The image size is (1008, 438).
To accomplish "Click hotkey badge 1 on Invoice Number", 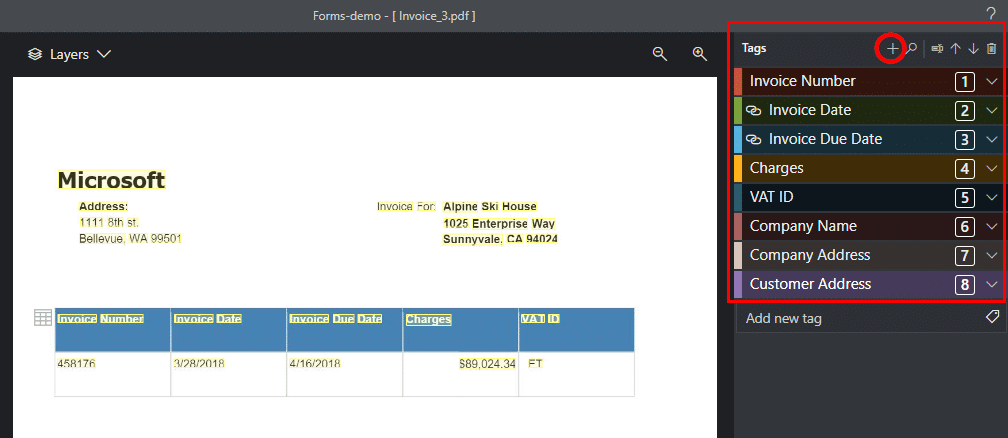I will click(x=964, y=82).
